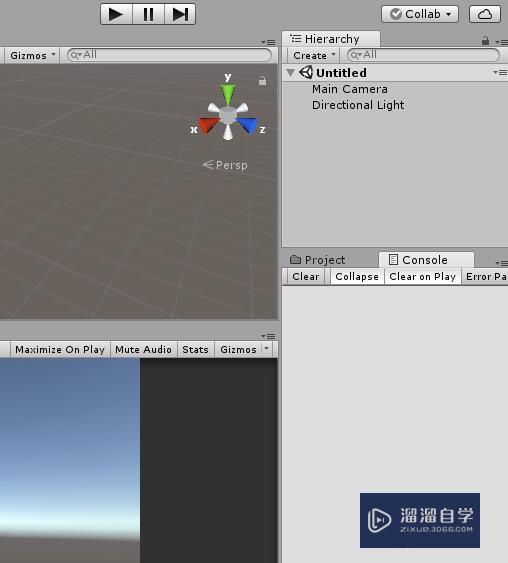Toggle Collapse in the Console
The width and height of the screenshot is (508, 563).
(357, 276)
